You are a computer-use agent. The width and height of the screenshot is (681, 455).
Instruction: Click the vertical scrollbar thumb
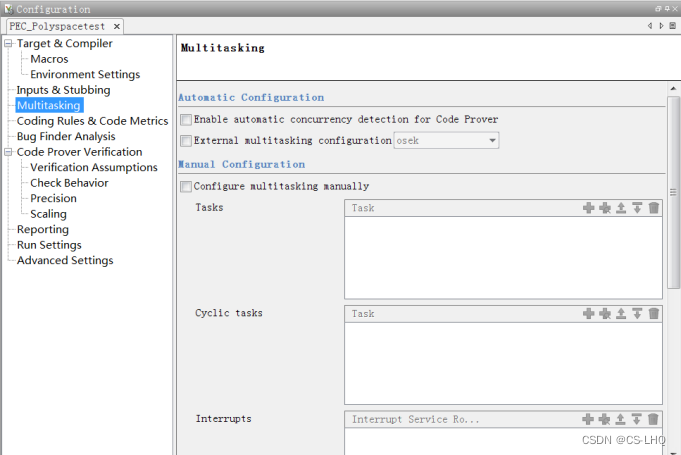pyautogui.click(x=673, y=192)
